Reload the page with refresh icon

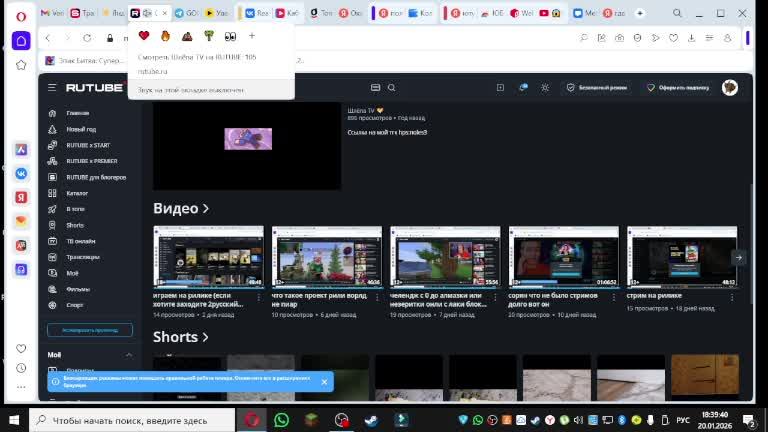click(87, 38)
